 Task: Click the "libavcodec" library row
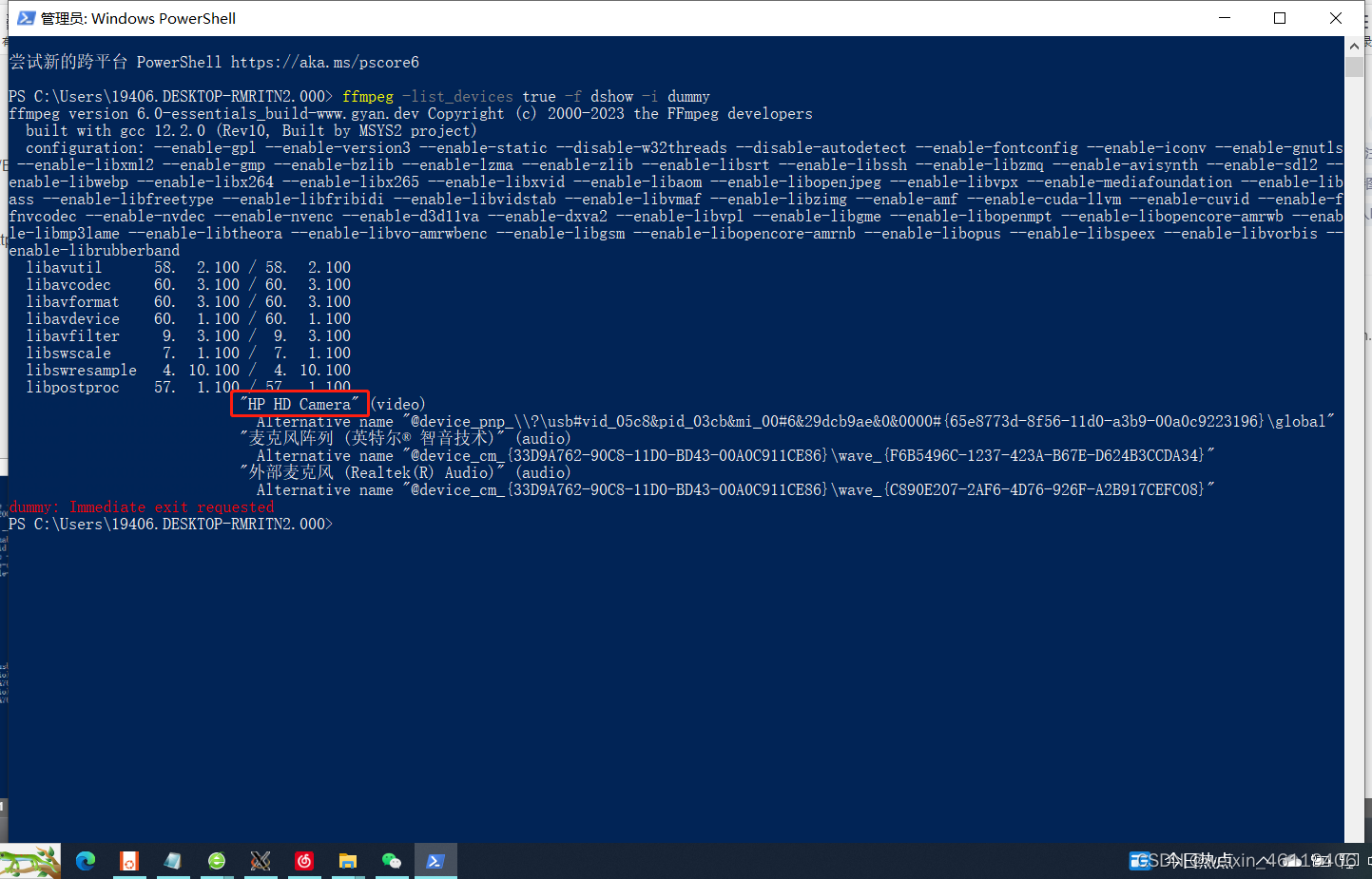188,285
